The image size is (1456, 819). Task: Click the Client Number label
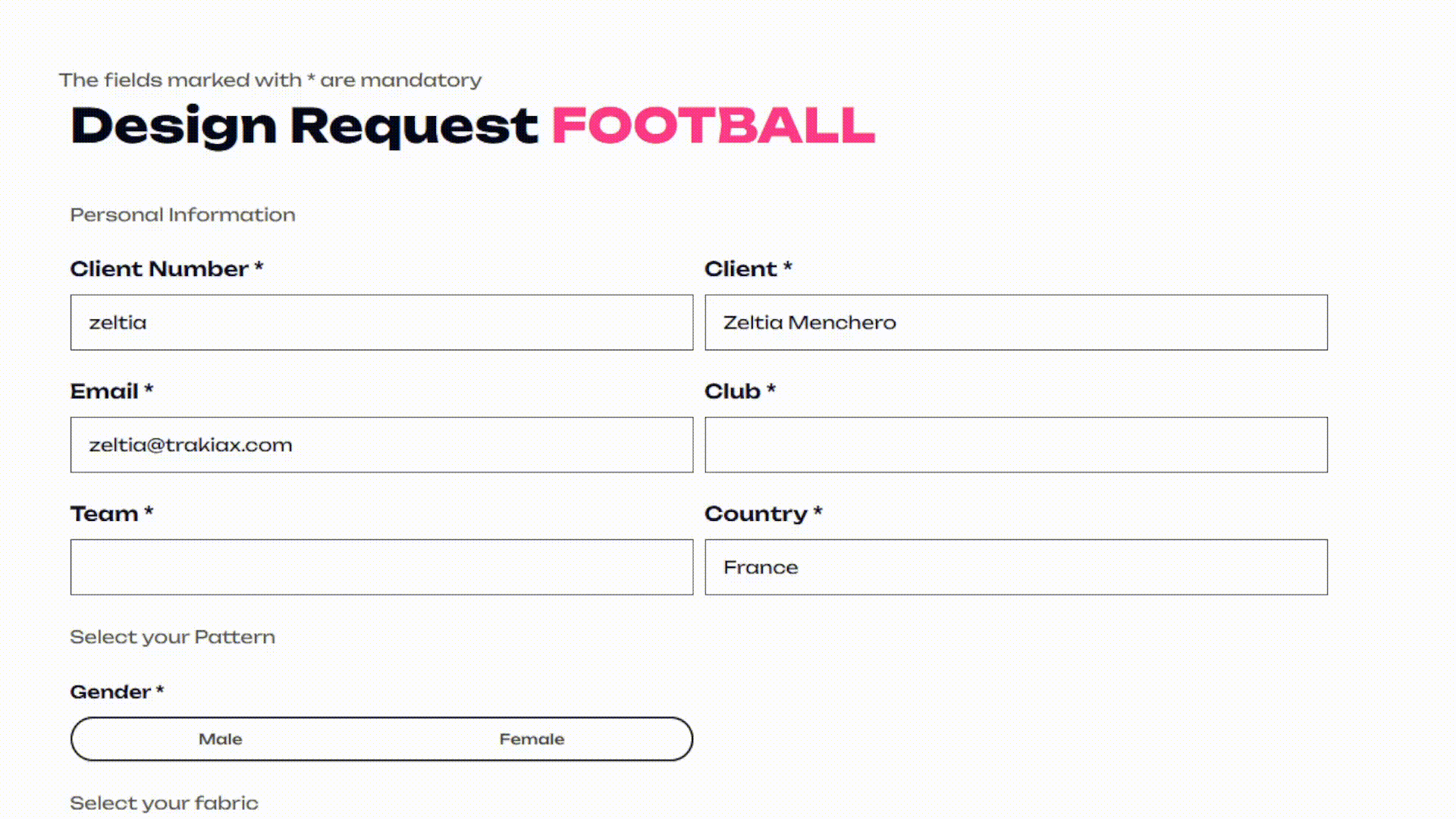tap(159, 268)
